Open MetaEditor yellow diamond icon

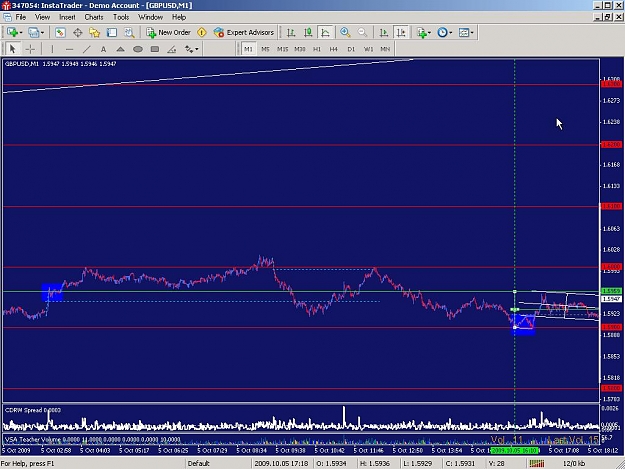202,33
